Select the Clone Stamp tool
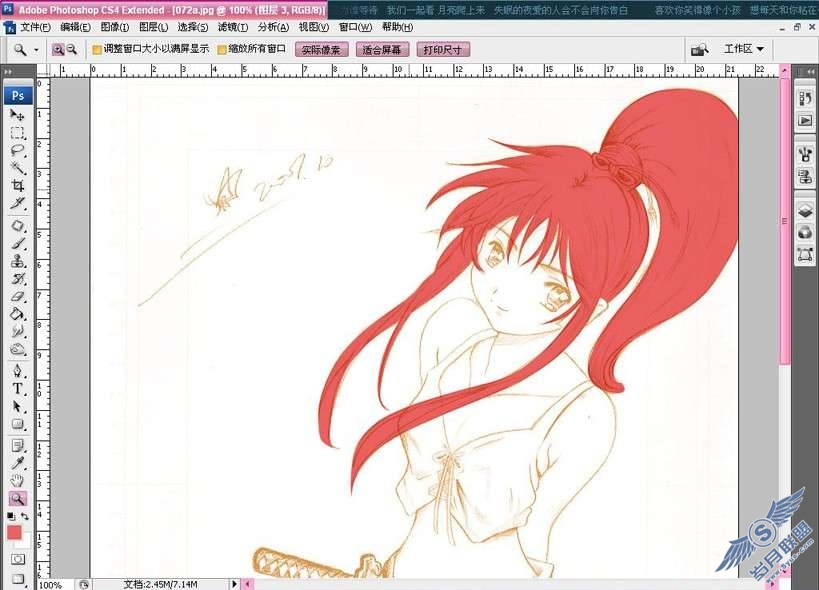The width and height of the screenshot is (819, 590). pyautogui.click(x=17, y=261)
